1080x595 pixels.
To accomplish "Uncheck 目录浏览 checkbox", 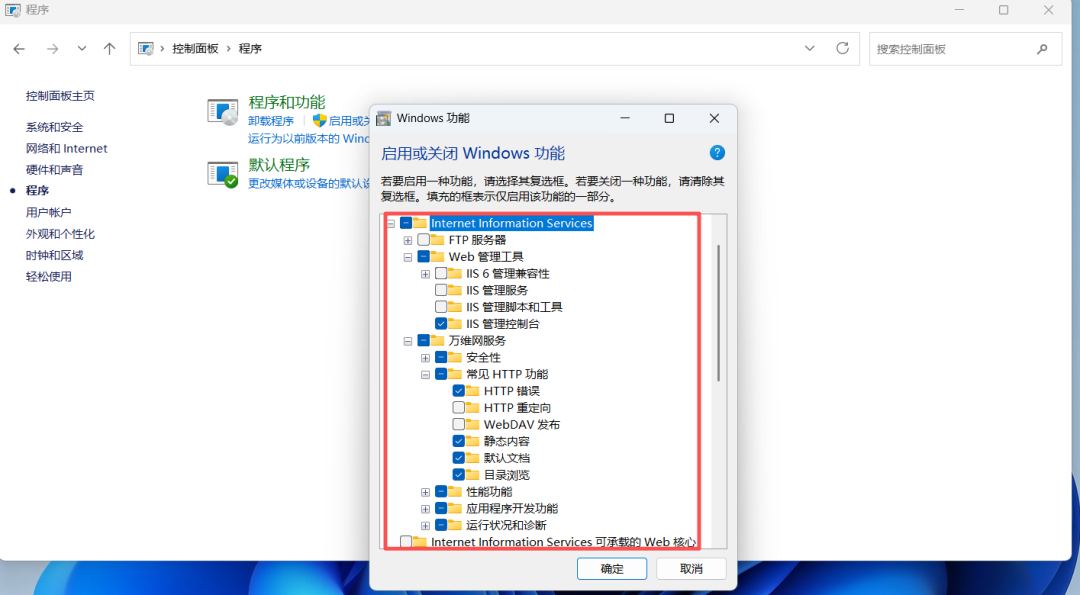I will tap(458, 474).
